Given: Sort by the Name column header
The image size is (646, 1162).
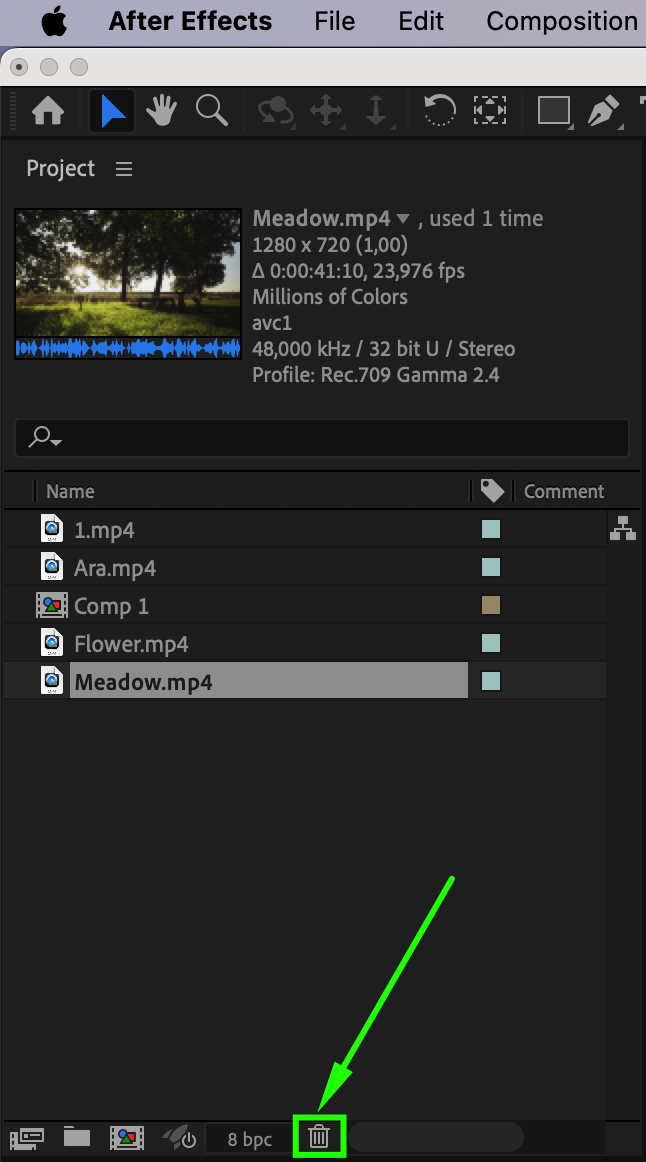Looking at the screenshot, I should point(70,491).
